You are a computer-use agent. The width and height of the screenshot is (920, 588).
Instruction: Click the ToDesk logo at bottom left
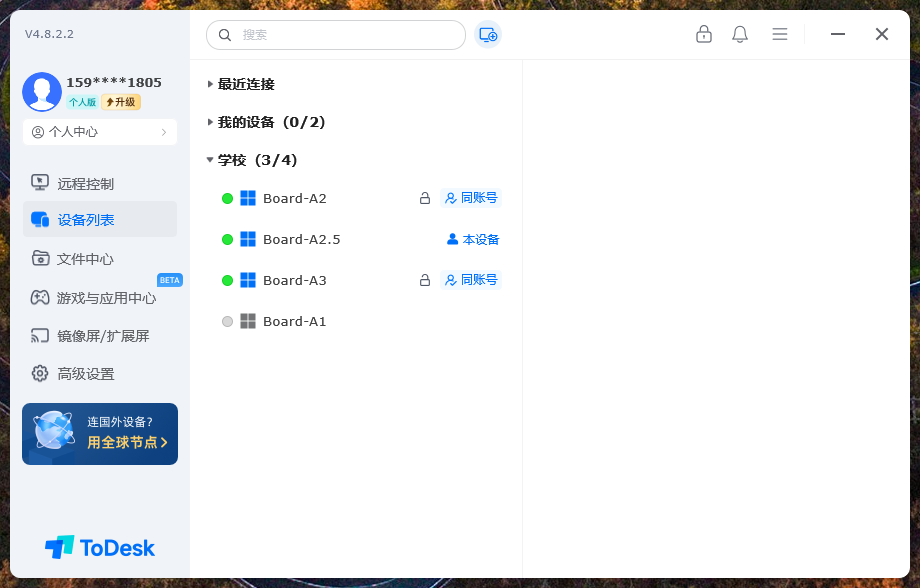(x=100, y=547)
